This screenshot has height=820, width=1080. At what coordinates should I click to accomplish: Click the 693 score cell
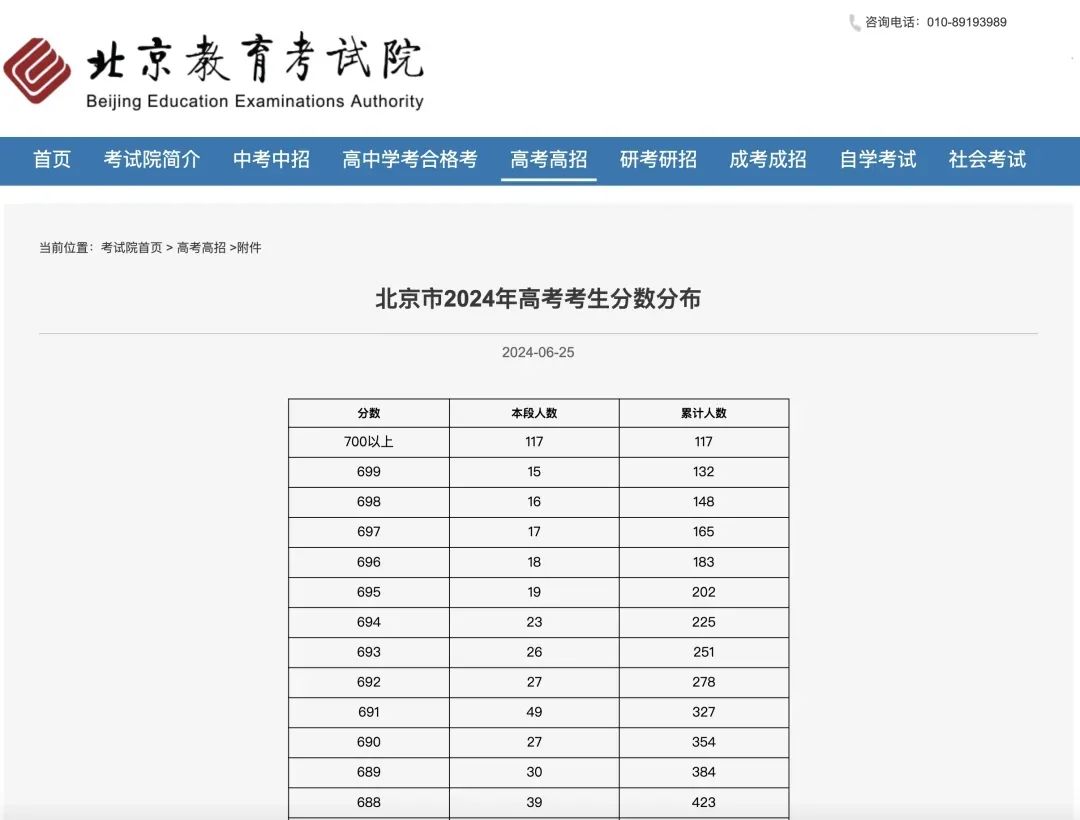point(368,652)
